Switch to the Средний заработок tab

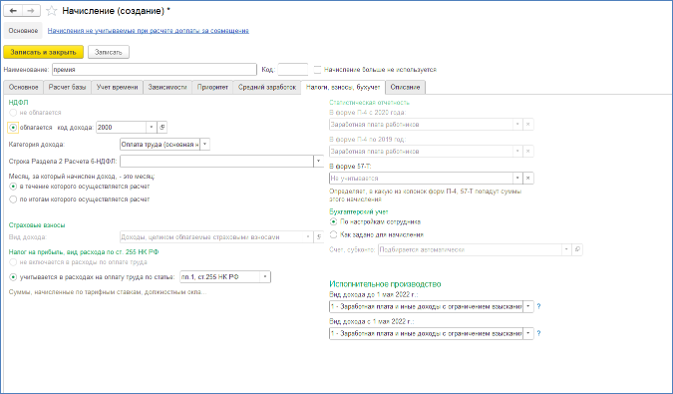click(267, 87)
